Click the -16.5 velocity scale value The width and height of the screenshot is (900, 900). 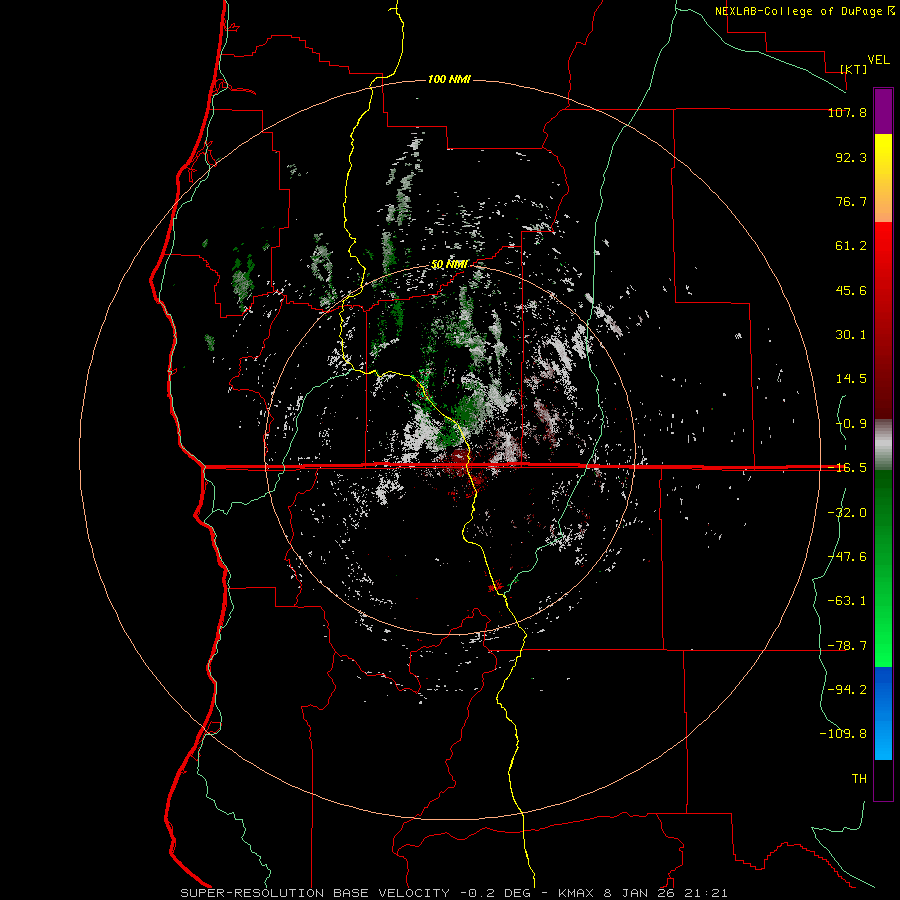tap(847, 468)
